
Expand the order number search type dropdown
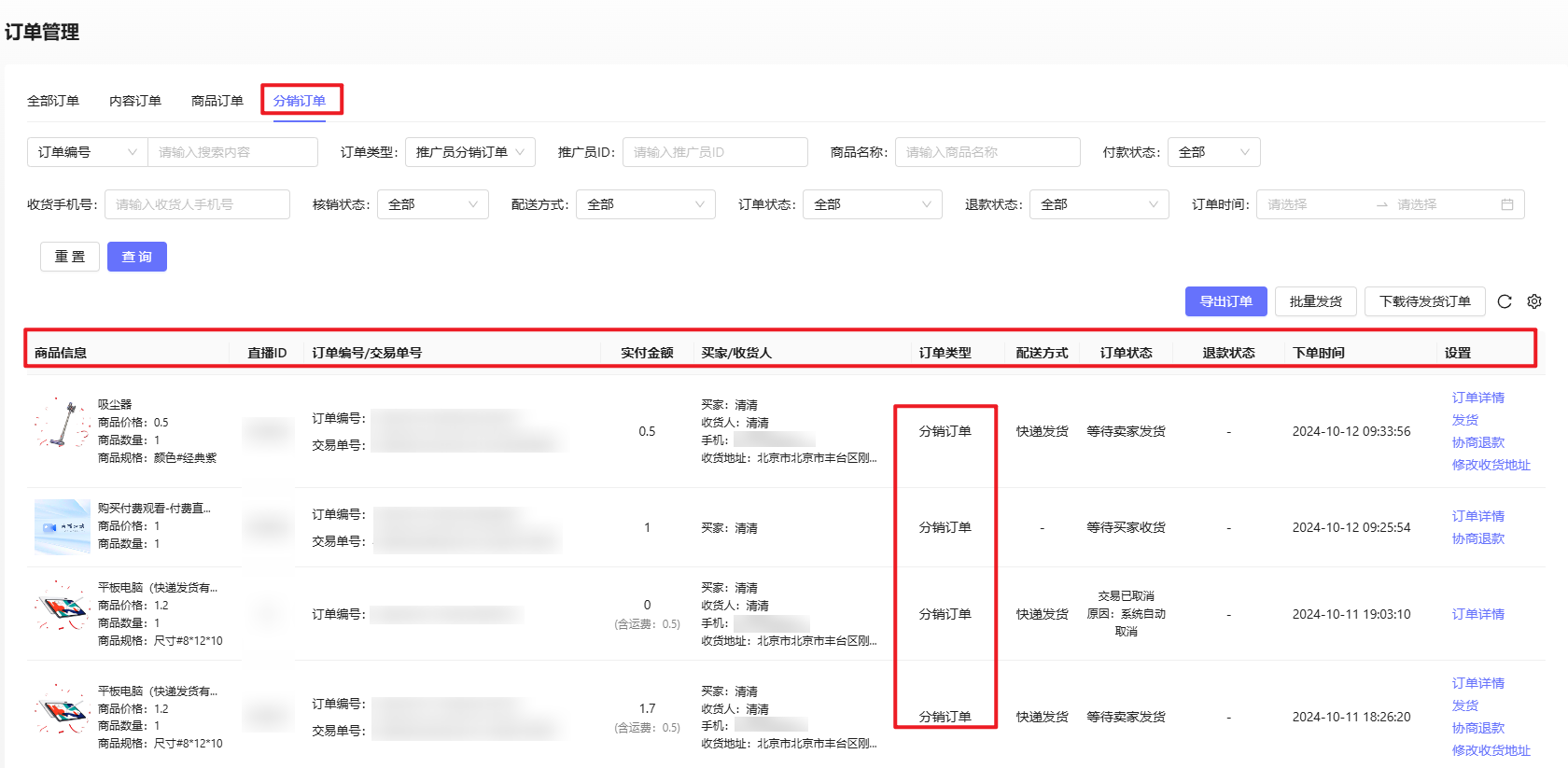pyautogui.click(x=87, y=152)
